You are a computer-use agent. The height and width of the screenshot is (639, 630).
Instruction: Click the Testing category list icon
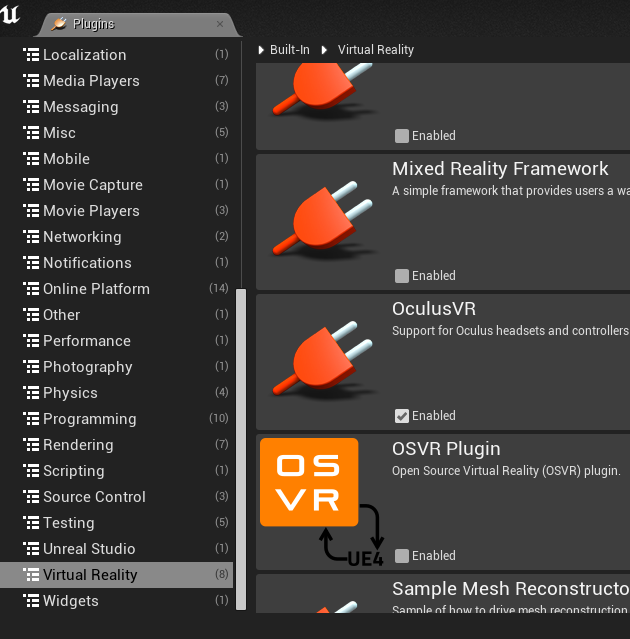click(x=31, y=523)
